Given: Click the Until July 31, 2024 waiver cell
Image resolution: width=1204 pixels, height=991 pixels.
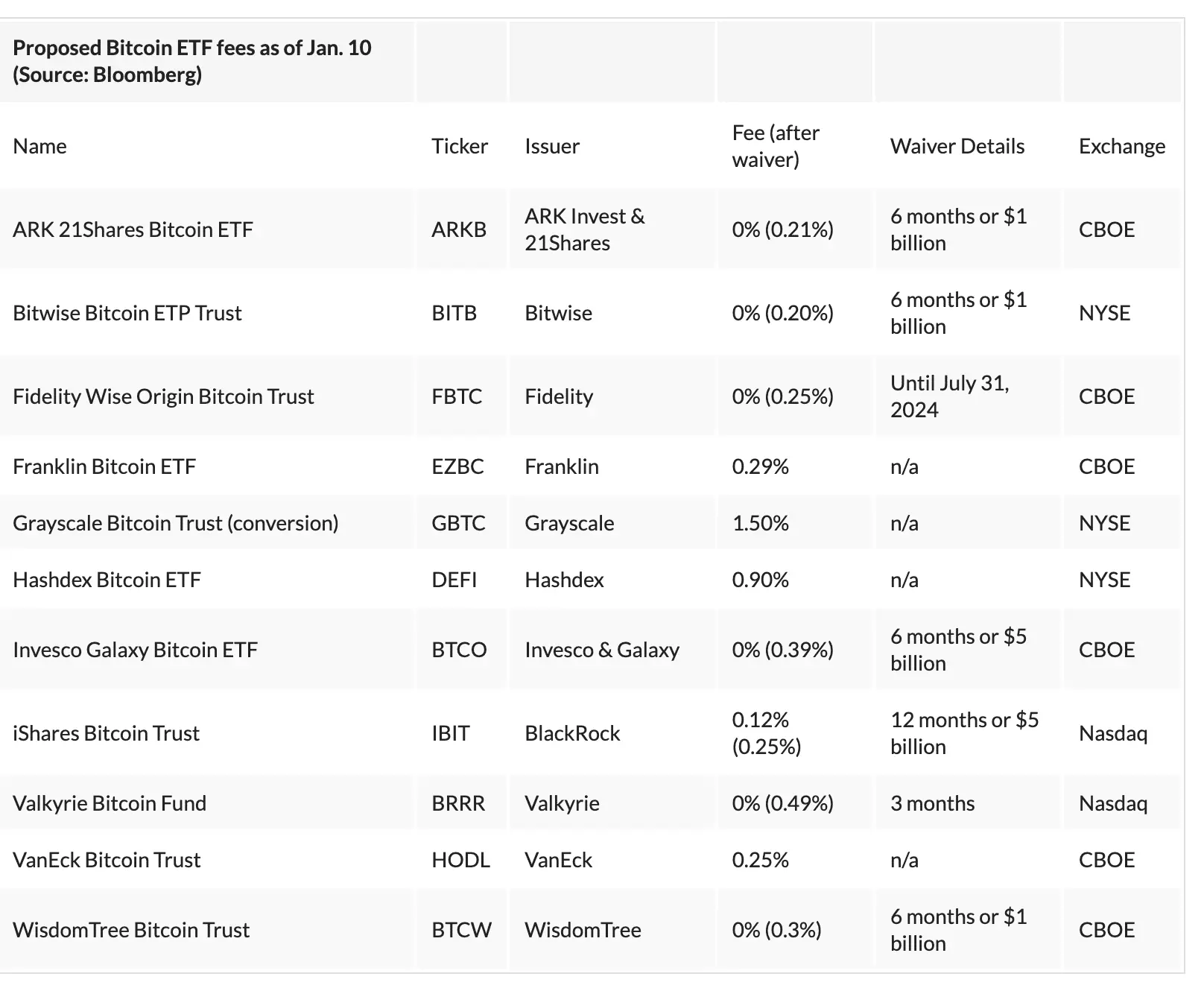Looking at the screenshot, I should [950, 396].
